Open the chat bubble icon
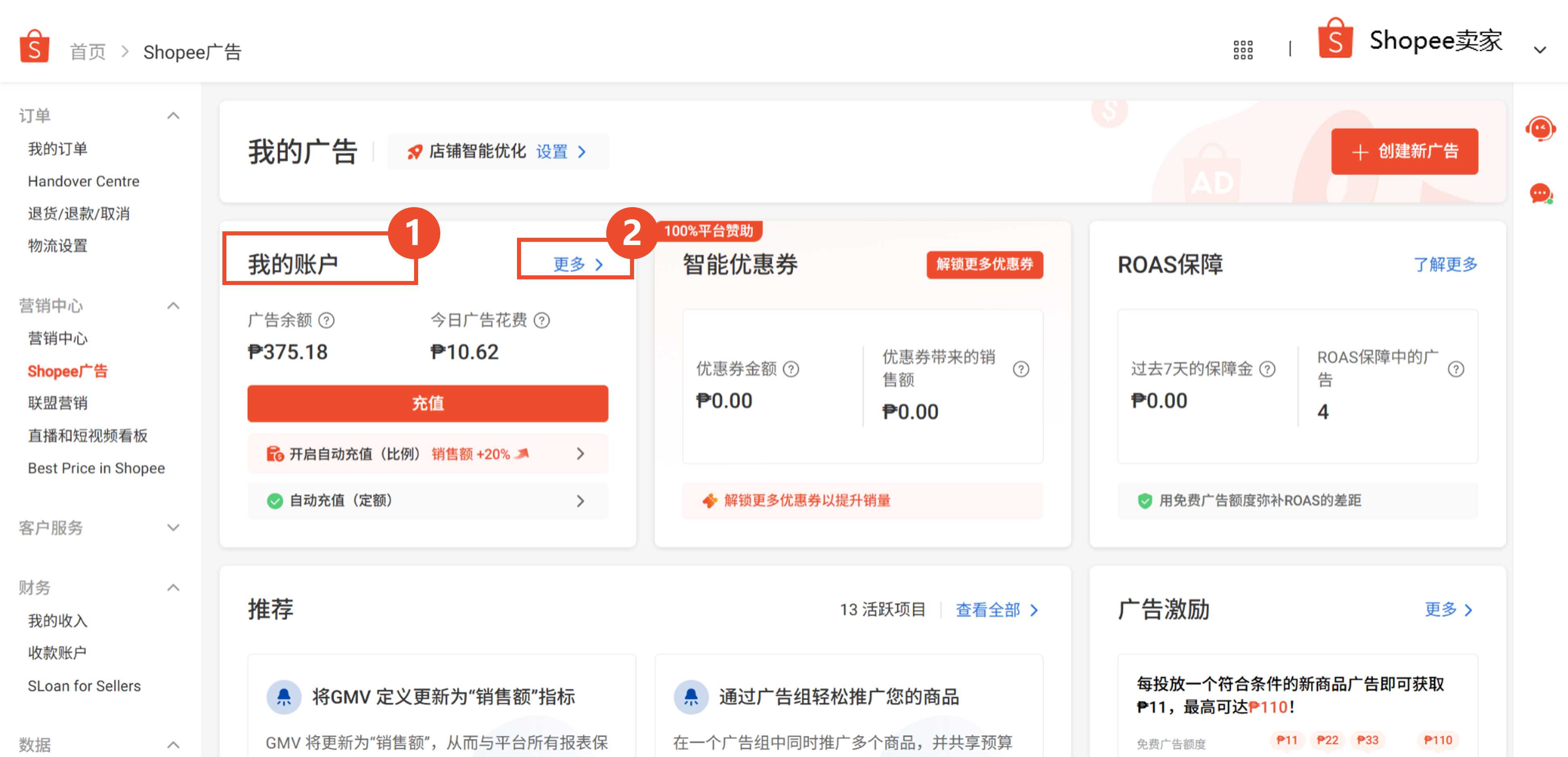The height and width of the screenshot is (757, 1568). (x=1541, y=194)
